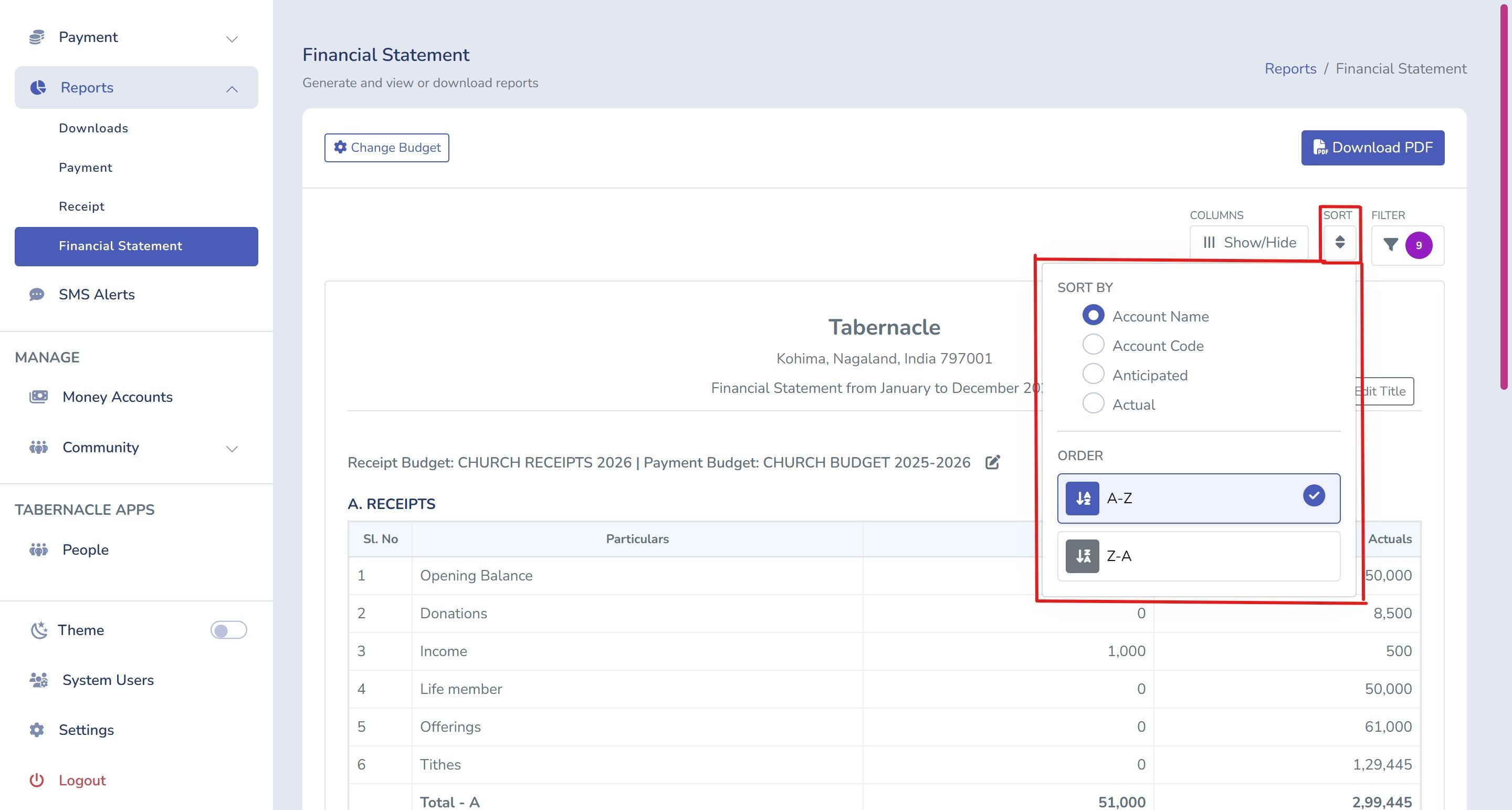Click the Total - A row label
Screen dimensions: 1512x810
(x=449, y=802)
